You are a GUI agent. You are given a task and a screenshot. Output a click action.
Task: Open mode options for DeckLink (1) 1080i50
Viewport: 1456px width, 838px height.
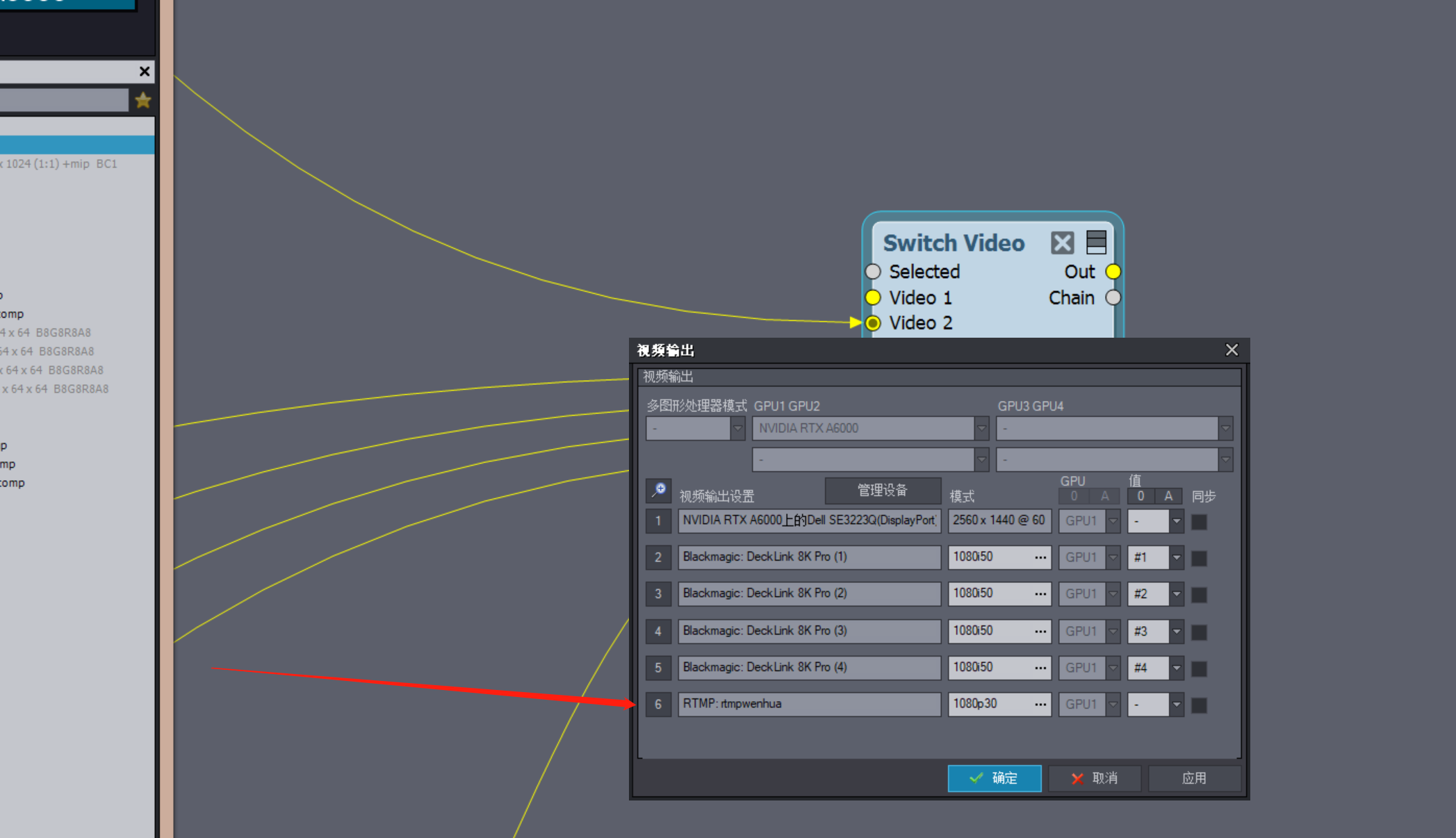pos(1040,557)
